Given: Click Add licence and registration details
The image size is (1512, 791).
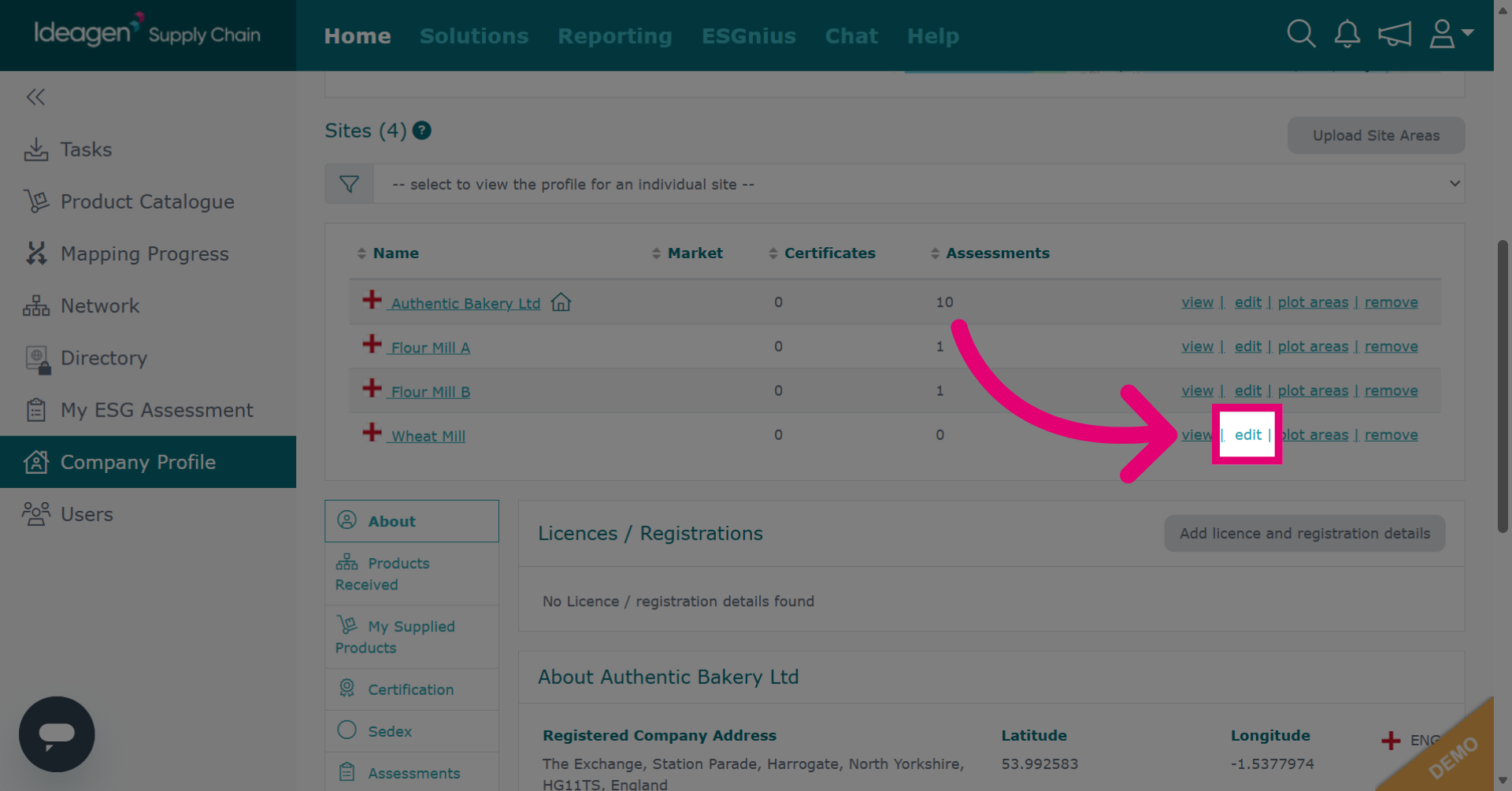Looking at the screenshot, I should point(1304,534).
